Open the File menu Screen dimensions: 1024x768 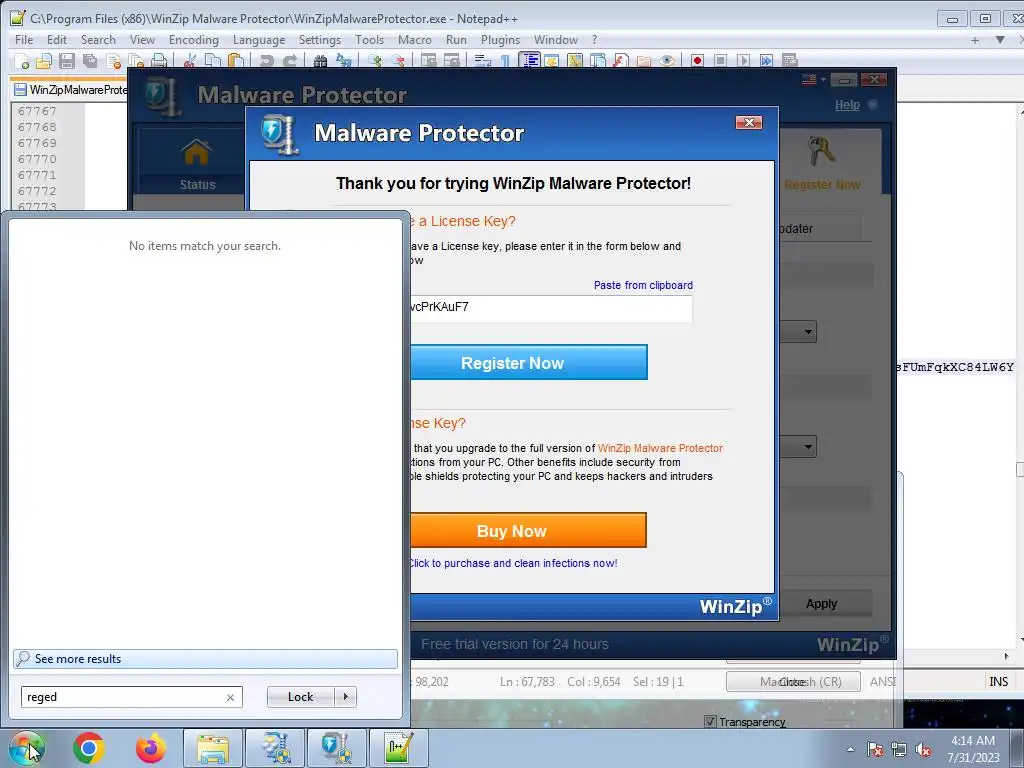(24, 40)
